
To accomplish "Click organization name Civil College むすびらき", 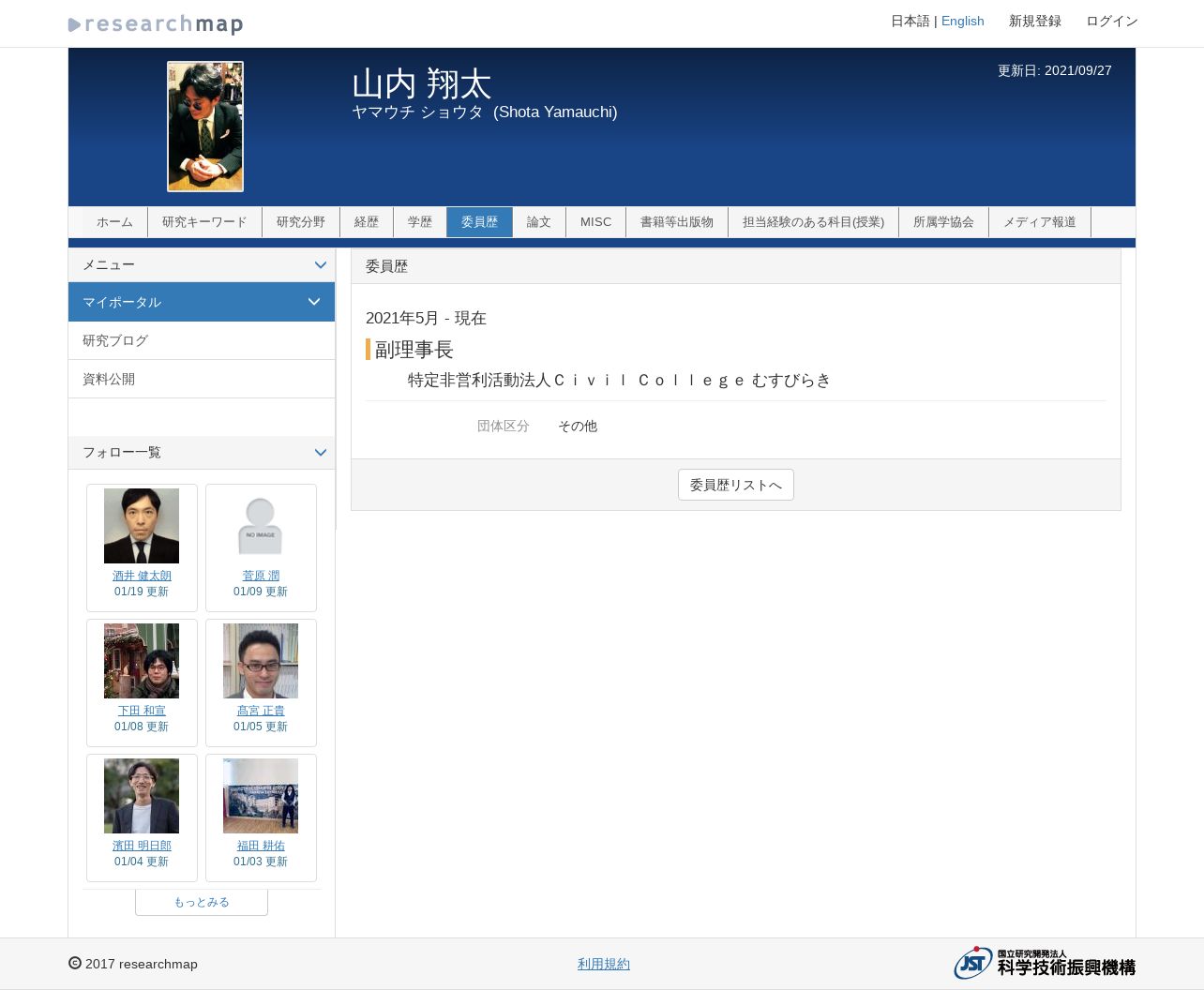I will [x=619, y=380].
